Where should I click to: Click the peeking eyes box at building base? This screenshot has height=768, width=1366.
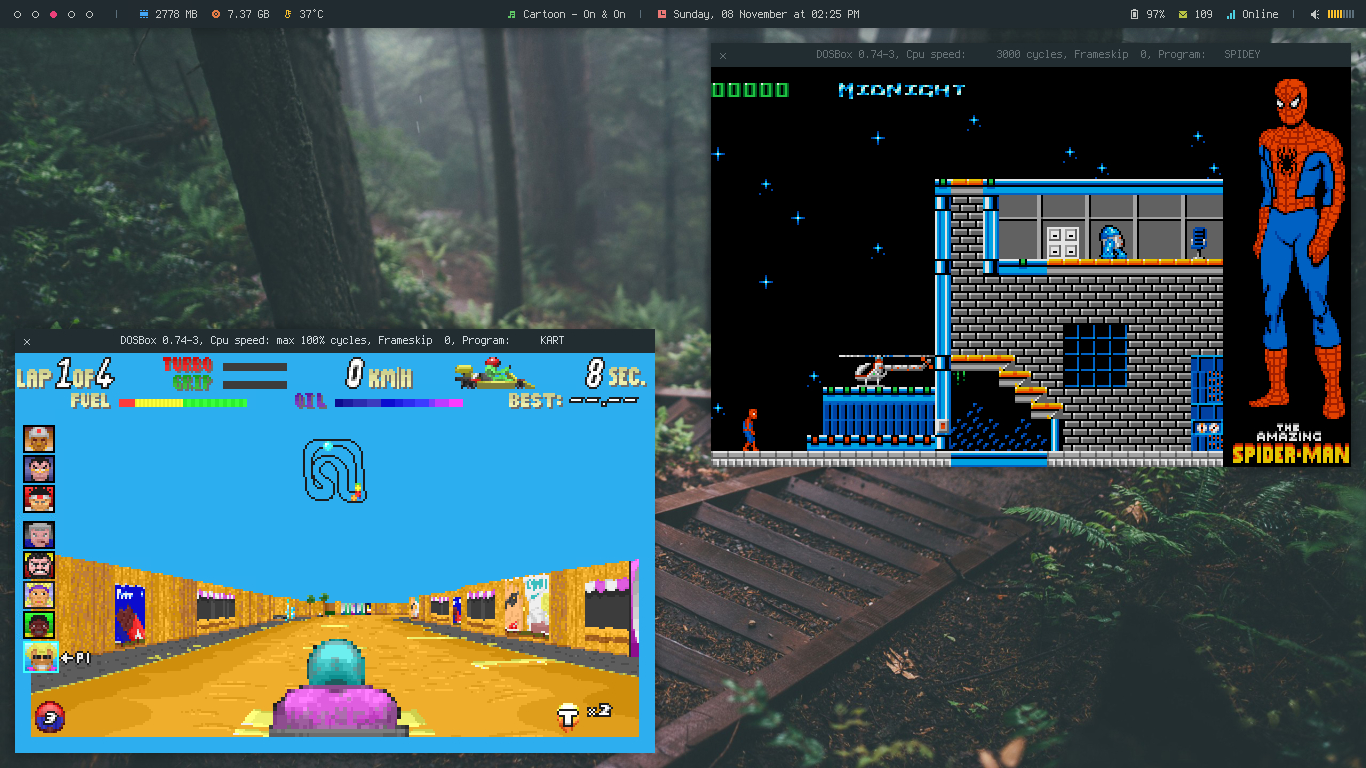click(x=1207, y=428)
